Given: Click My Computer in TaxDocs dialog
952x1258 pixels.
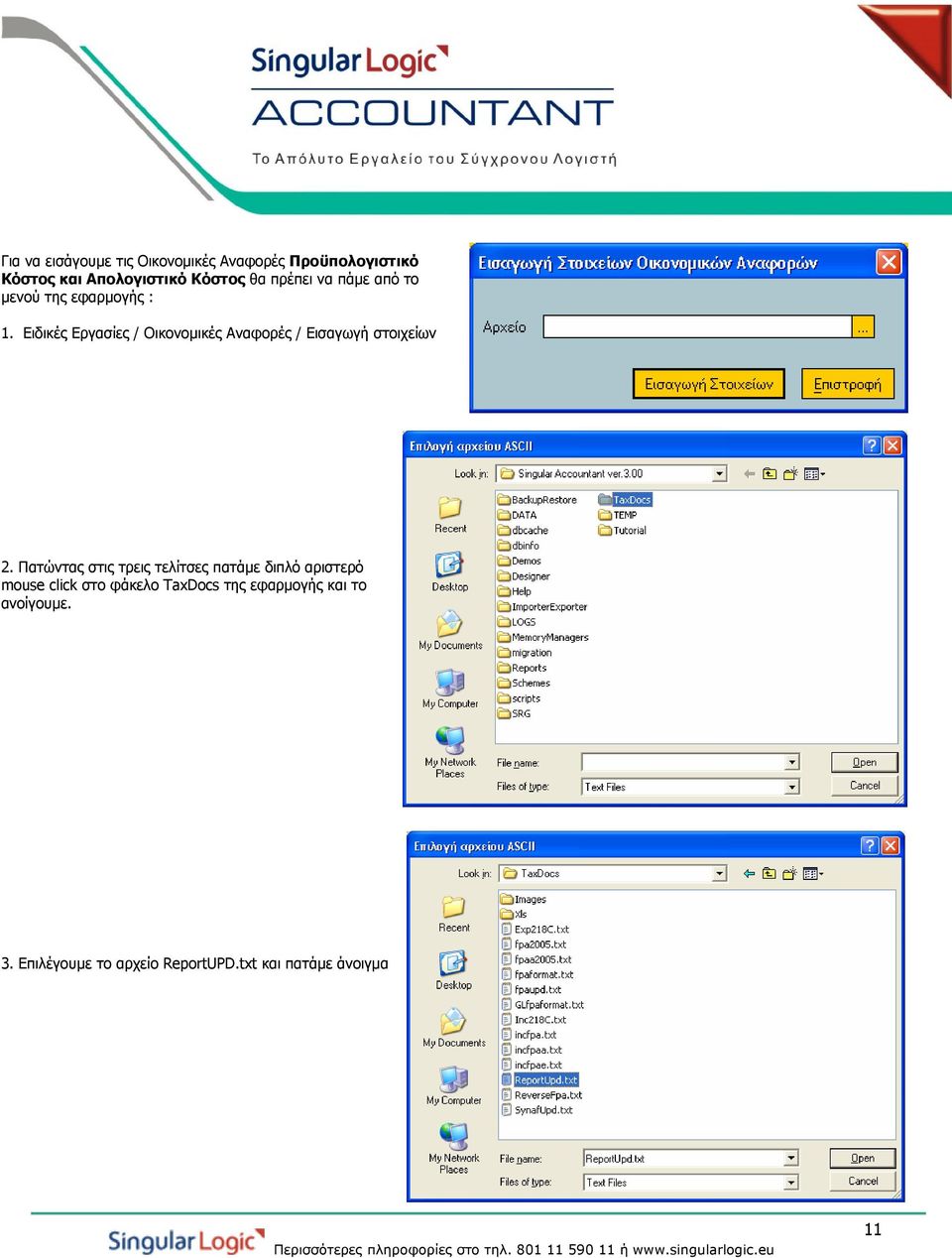Looking at the screenshot, I should (x=454, y=1086).
